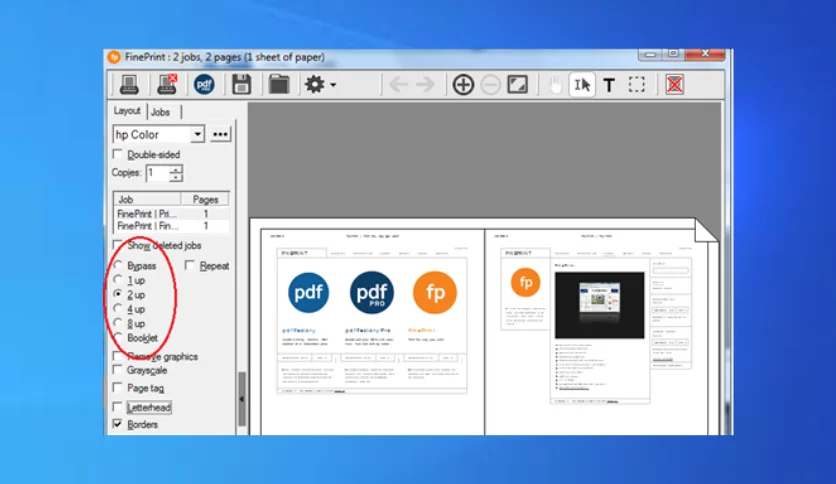Image resolution: width=836 pixels, height=484 pixels.
Task: Switch to the Jobs tab
Action: [160, 112]
